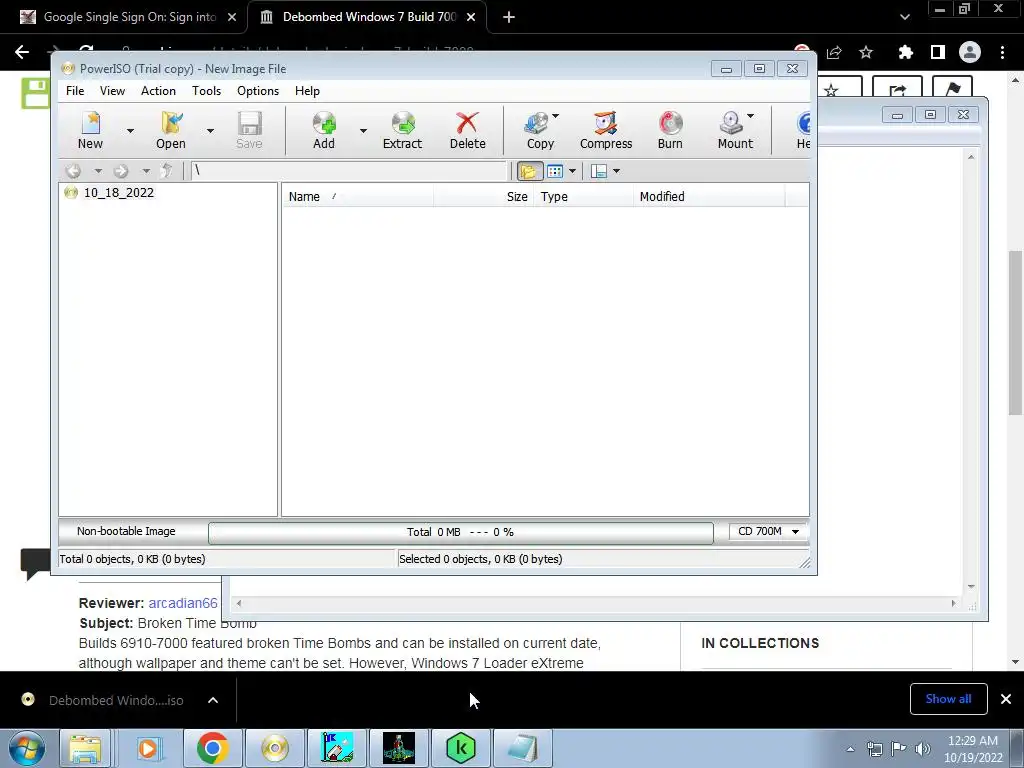Open the Action menu
Screen dimensions: 1024x768
coord(158,91)
